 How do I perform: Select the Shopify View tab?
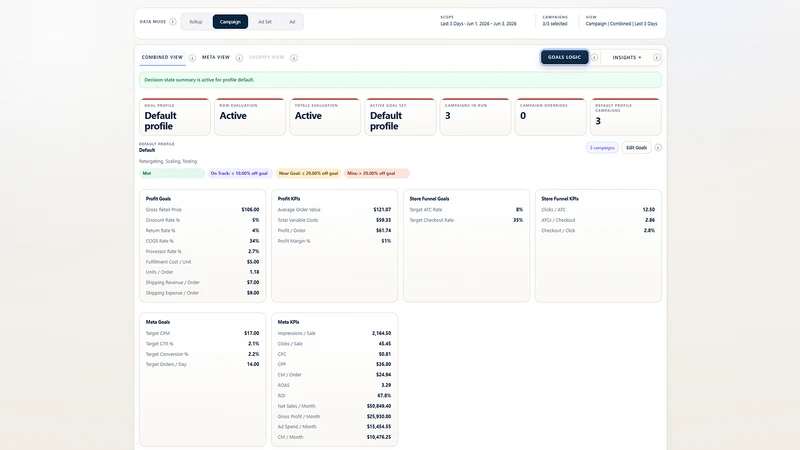point(266,57)
